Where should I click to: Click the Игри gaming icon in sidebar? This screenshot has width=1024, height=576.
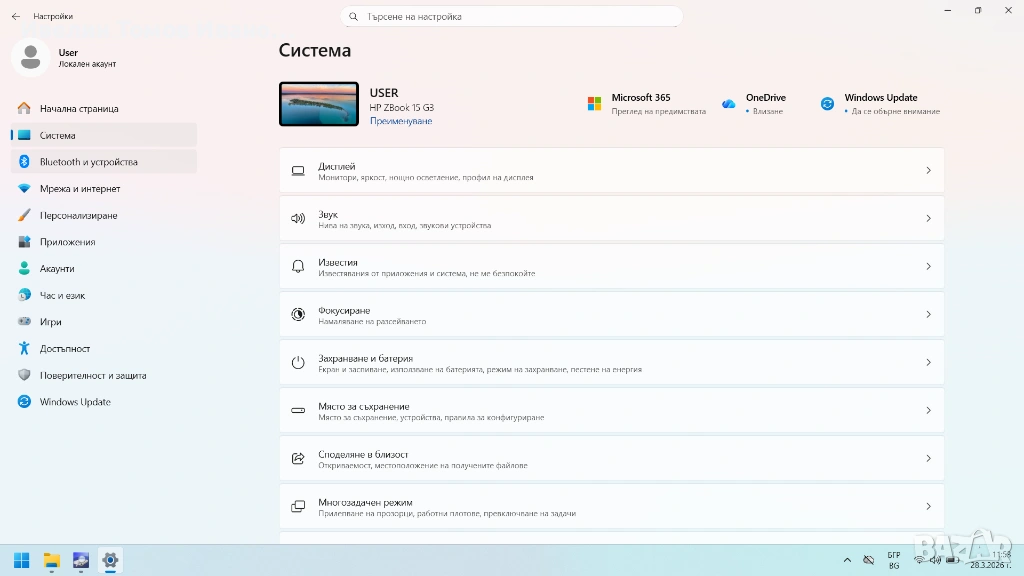pos(24,322)
